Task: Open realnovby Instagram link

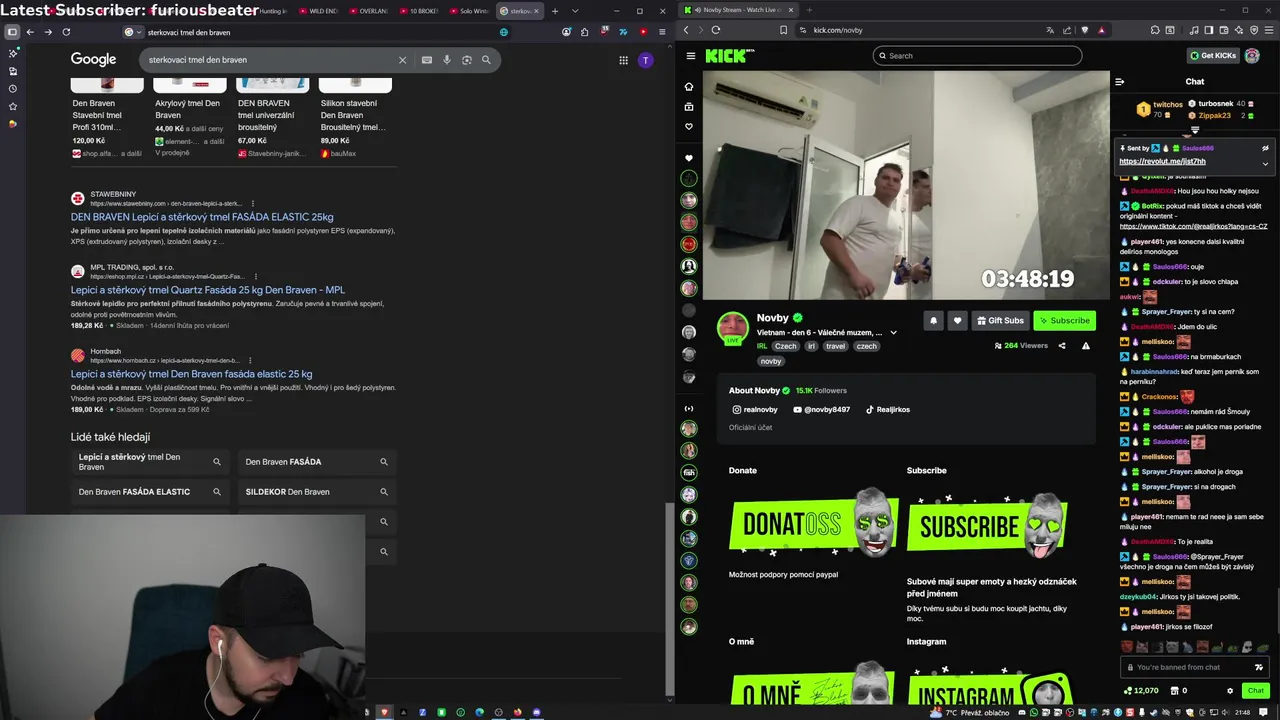Action: pyautogui.click(x=755, y=410)
